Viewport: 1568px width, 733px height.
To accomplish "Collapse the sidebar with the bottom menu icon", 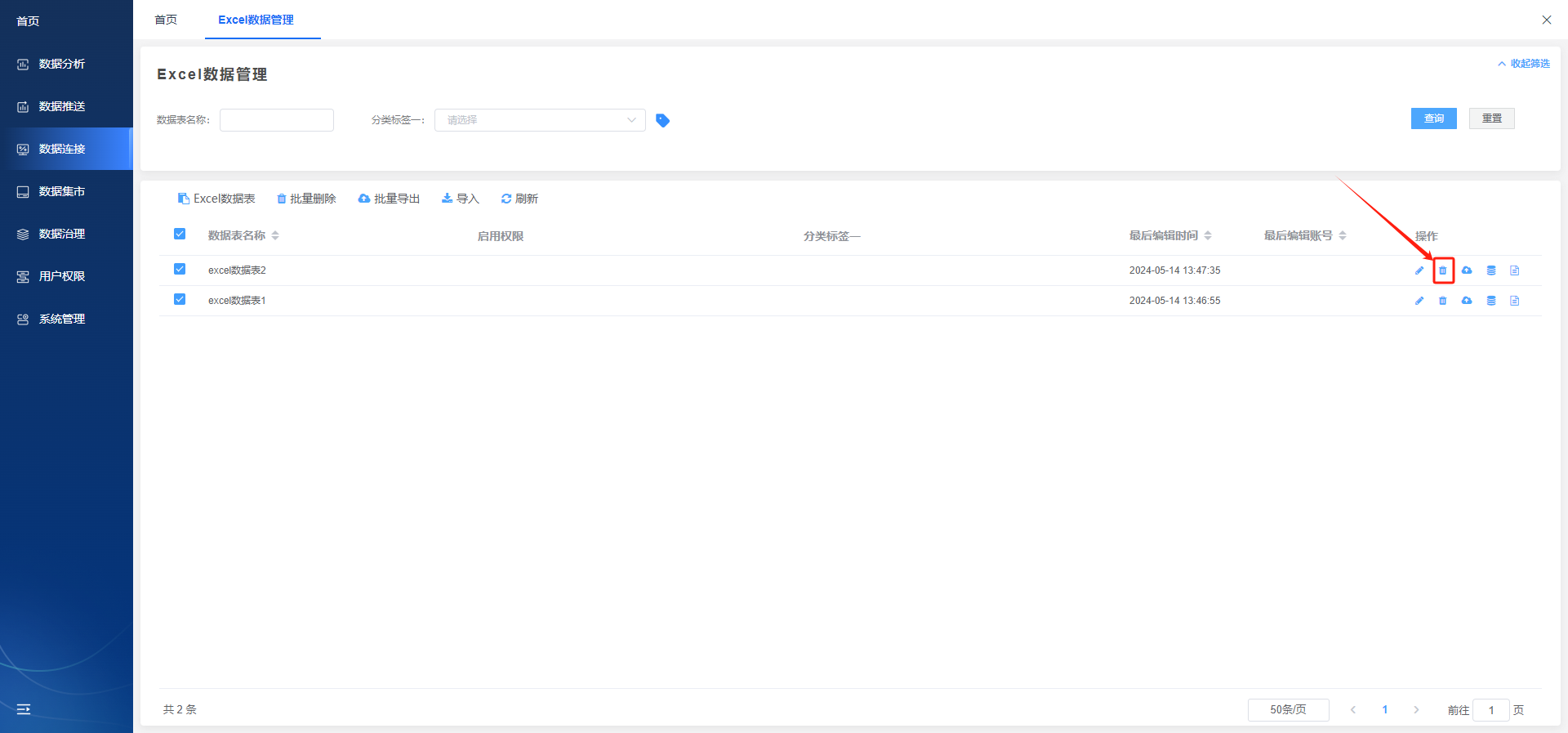I will 24,709.
